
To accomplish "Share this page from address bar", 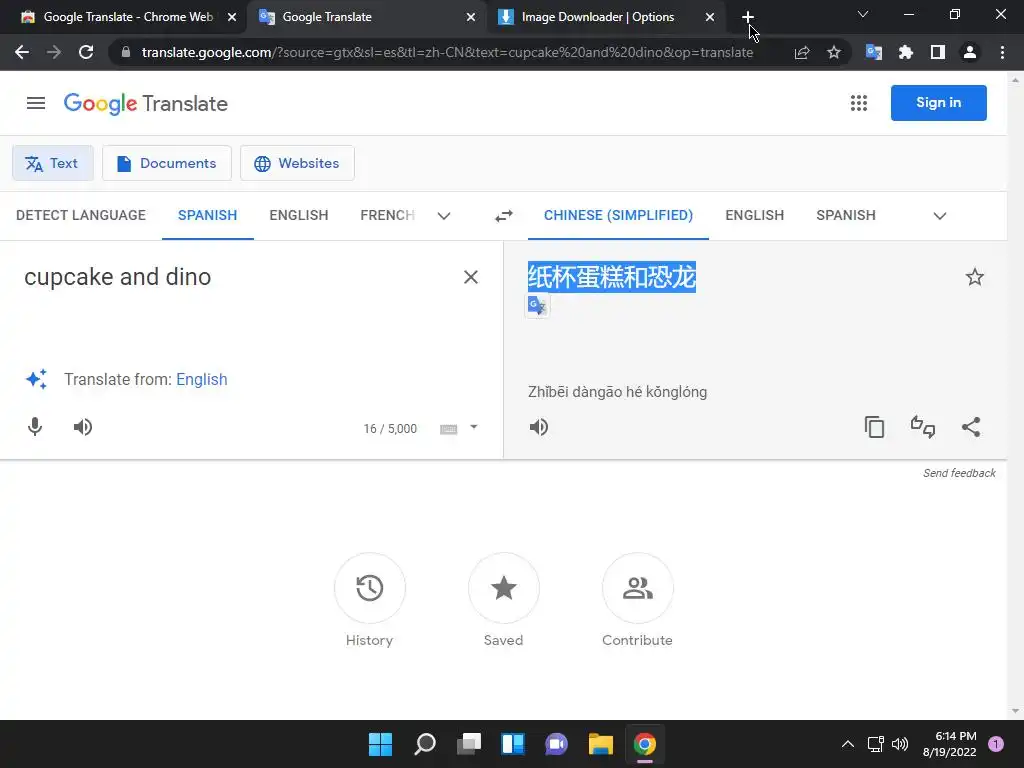I will click(802, 52).
